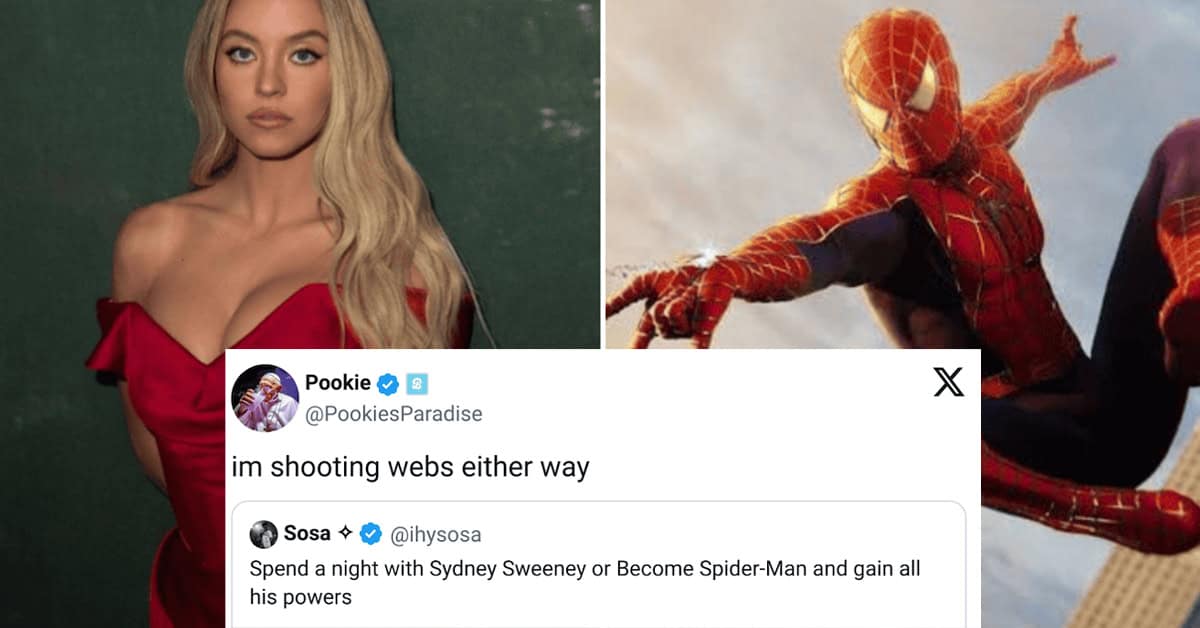Click Pookie's blue verified checkmark badge

tap(389, 383)
